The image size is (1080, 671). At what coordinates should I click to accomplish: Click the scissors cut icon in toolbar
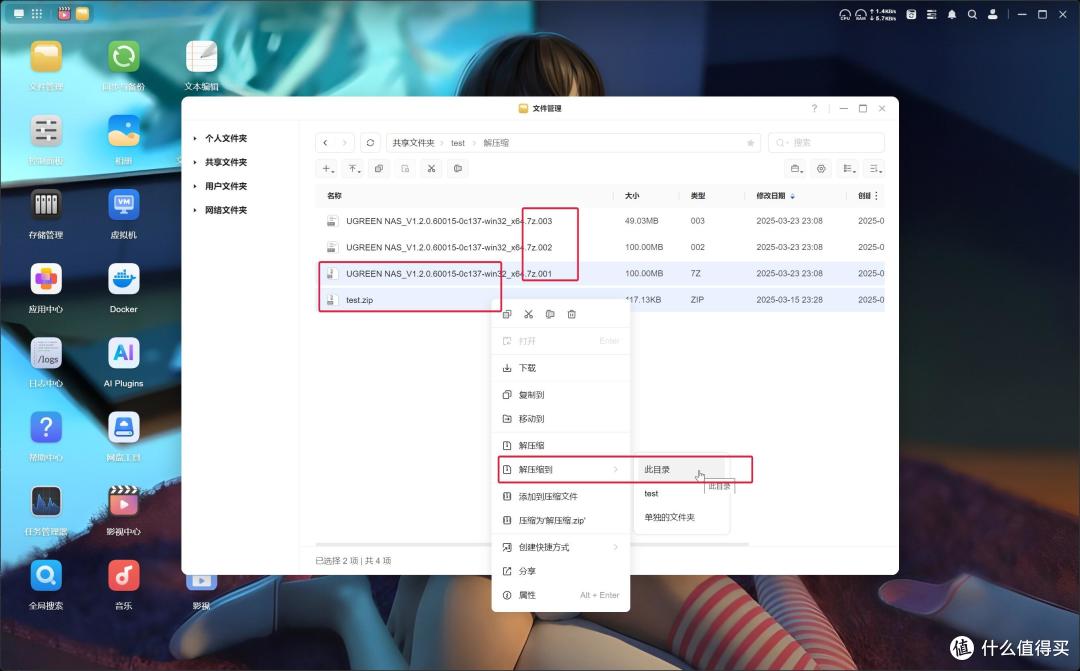(x=431, y=169)
